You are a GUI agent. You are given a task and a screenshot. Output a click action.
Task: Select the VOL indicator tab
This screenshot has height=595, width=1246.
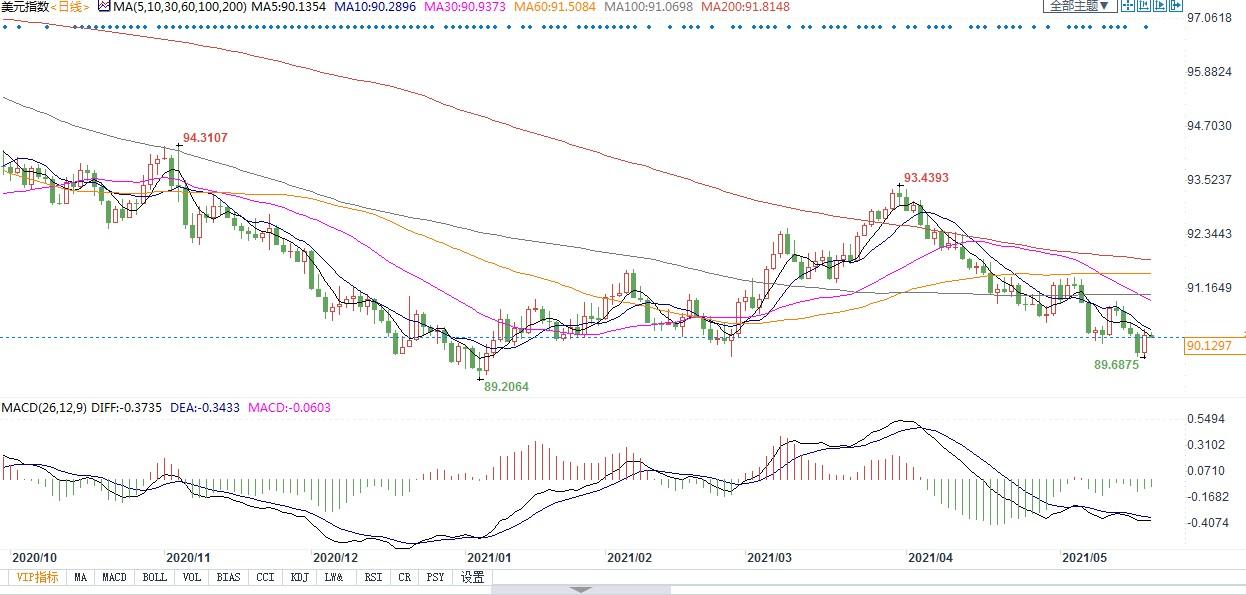point(192,577)
